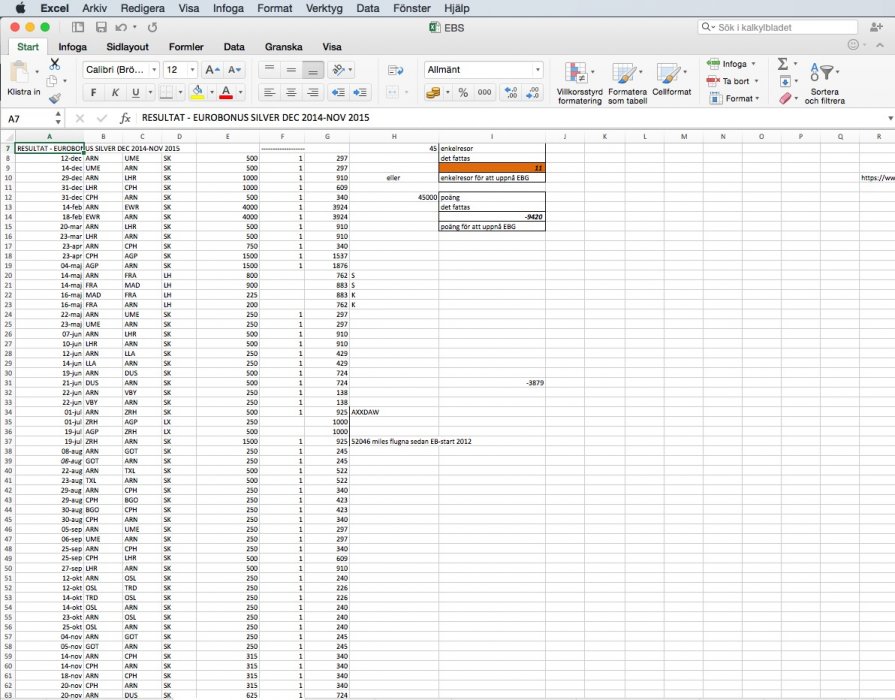The width and height of the screenshot is (895, 700).
Task: Toggle bold formatting with the F button
Action: click(93, 93)
